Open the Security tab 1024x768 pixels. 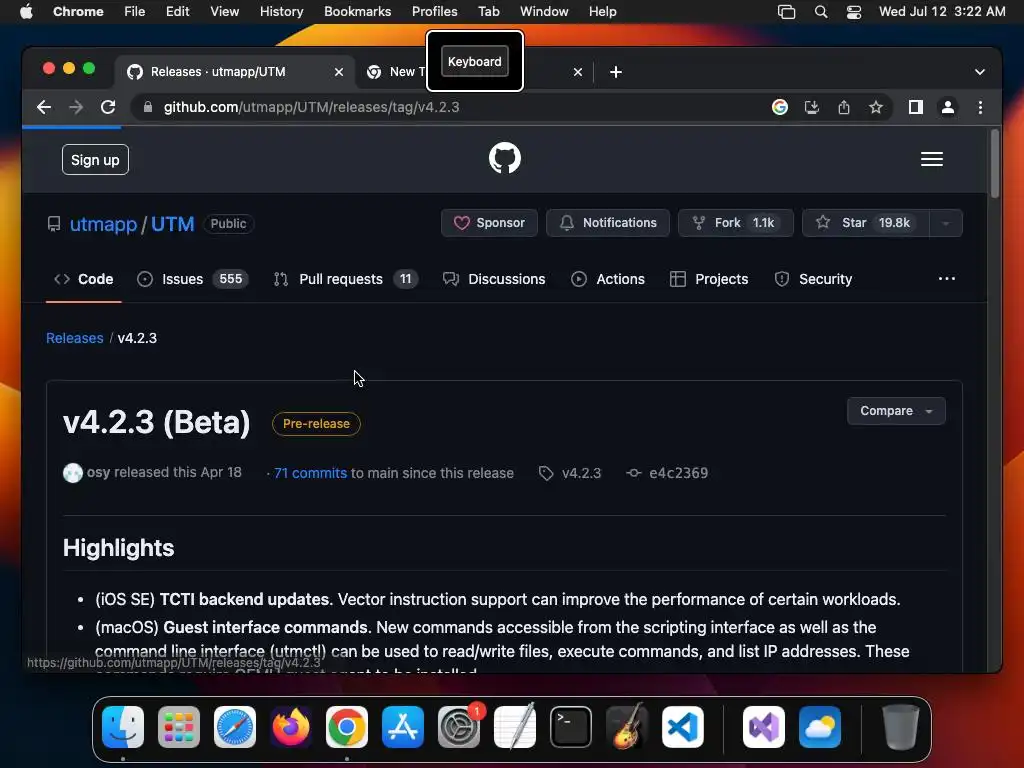coord(813,279)
